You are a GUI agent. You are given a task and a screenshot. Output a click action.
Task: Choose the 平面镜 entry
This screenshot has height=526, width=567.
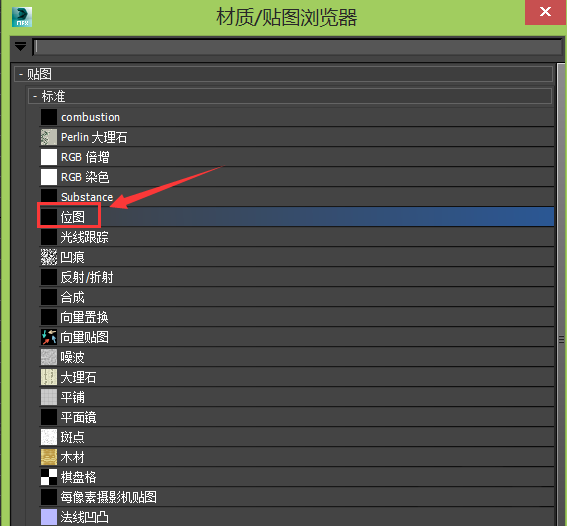(x=297, y=417)
